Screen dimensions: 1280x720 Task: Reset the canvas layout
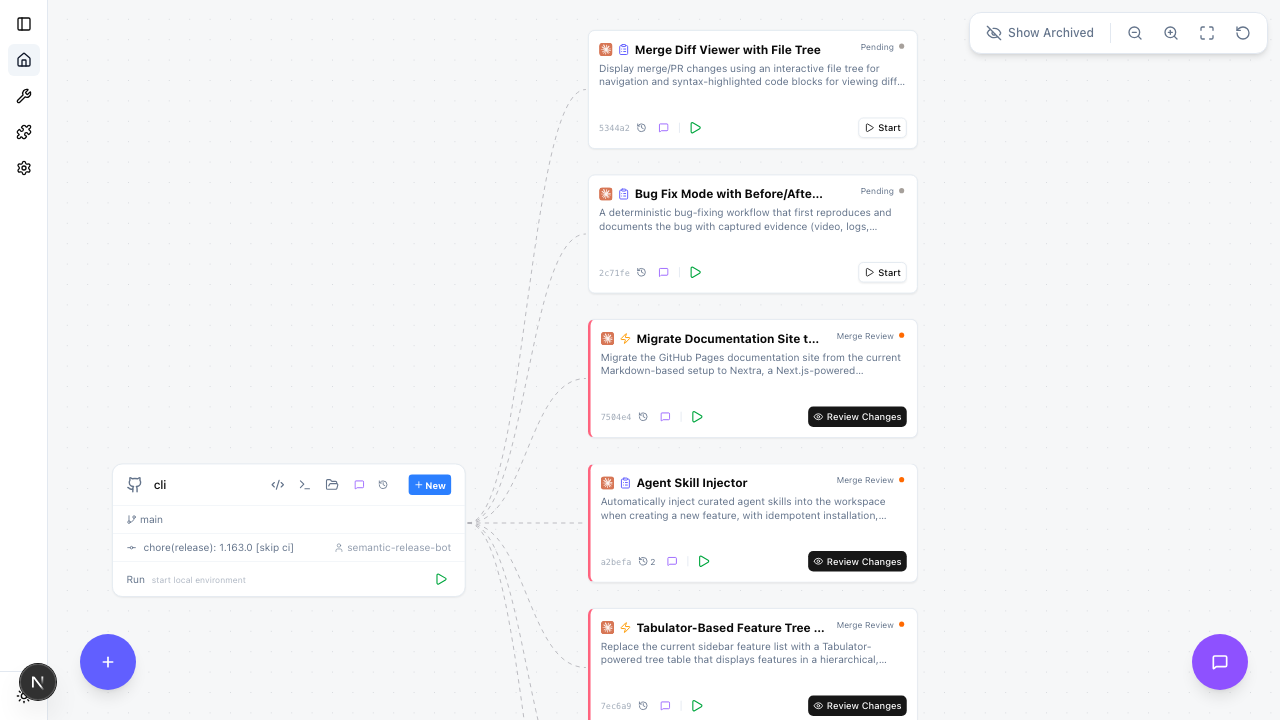click(x=1243, y=33)
